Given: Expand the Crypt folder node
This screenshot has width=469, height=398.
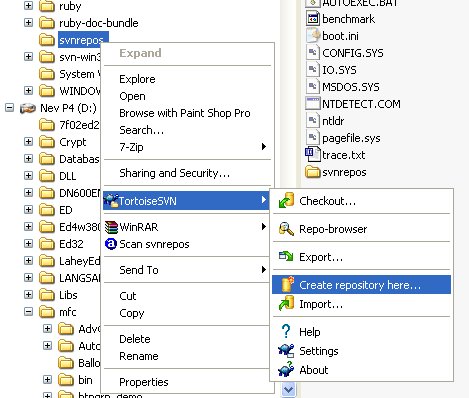Looking at the screenshot, I should point(28,142).
